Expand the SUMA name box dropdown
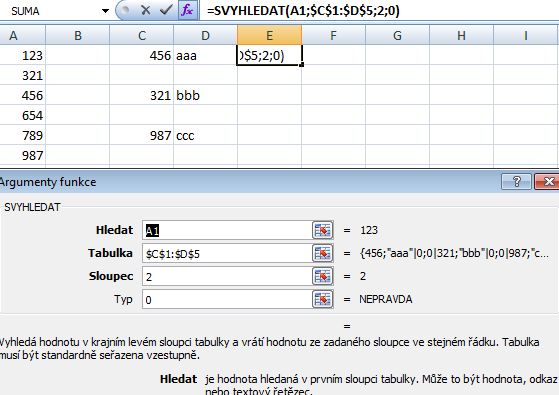The image size is (559, 395). 105,11
